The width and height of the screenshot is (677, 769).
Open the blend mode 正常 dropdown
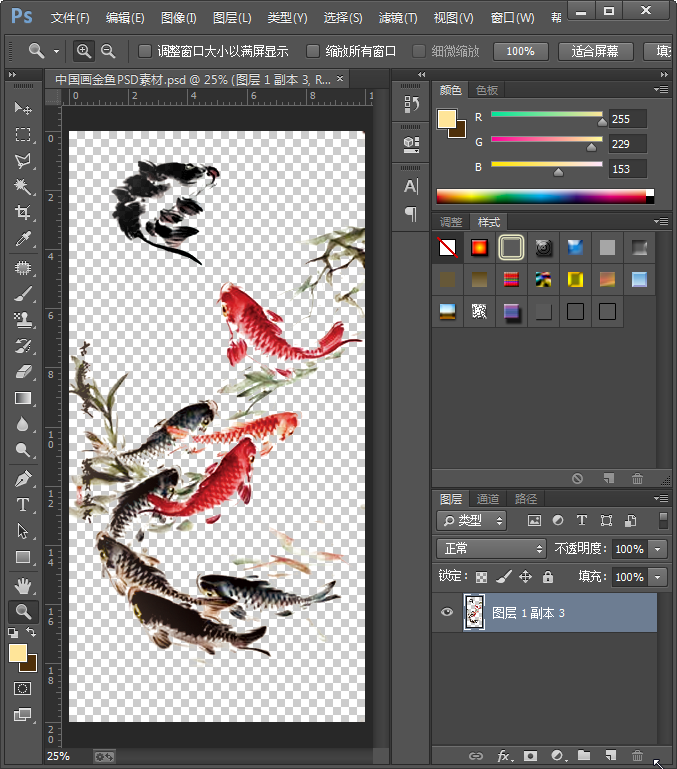(x=491, y=549)
